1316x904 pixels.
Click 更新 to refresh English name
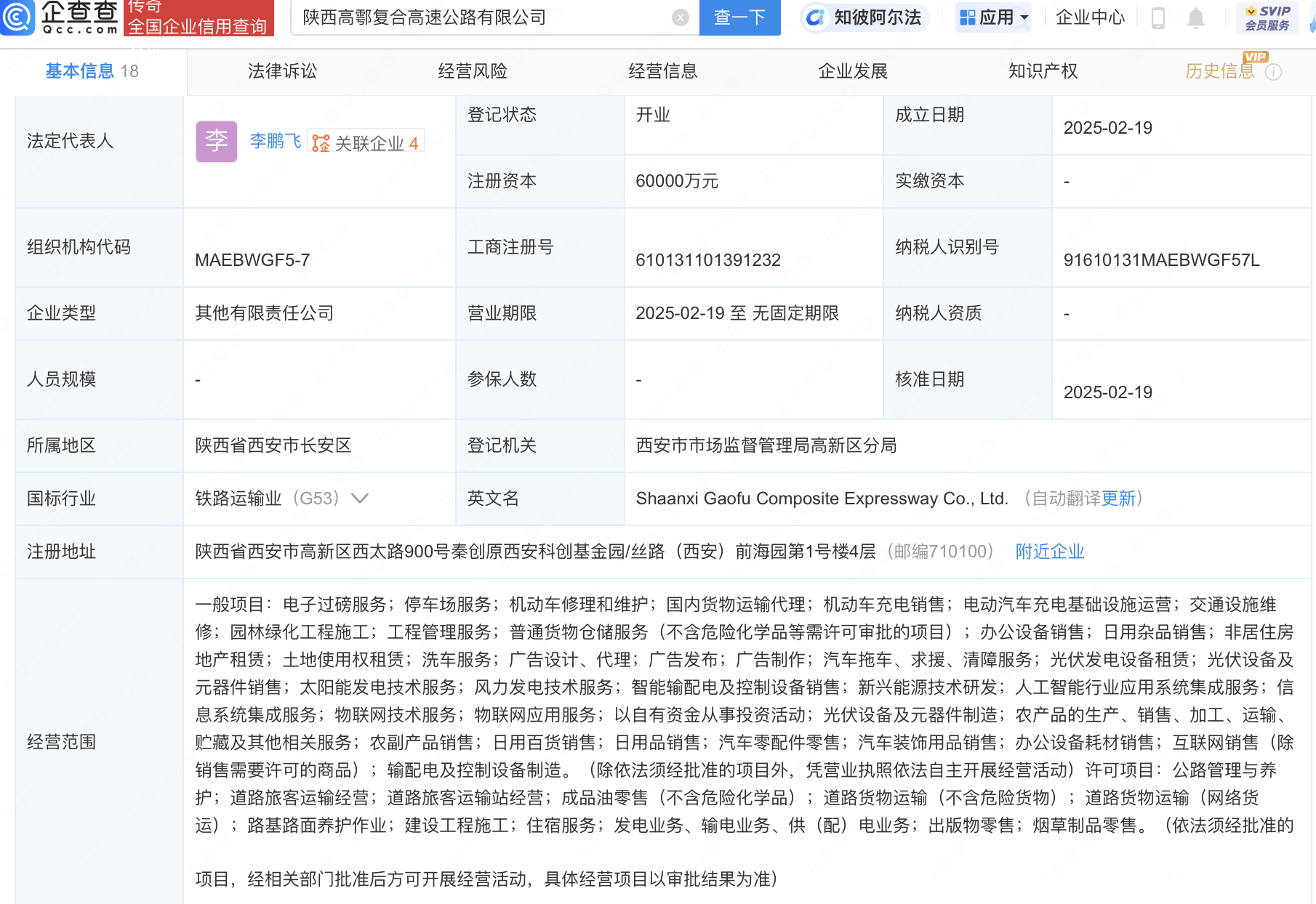tap(1118, 499)
